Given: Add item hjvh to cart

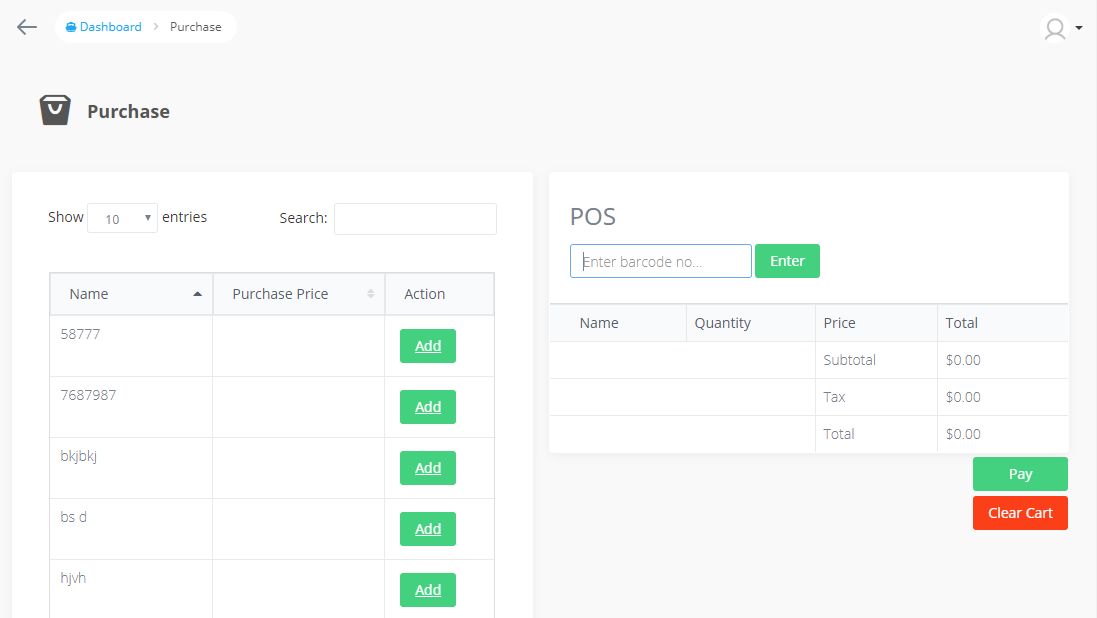Looking at the screenshot, I should pos(428,590).
